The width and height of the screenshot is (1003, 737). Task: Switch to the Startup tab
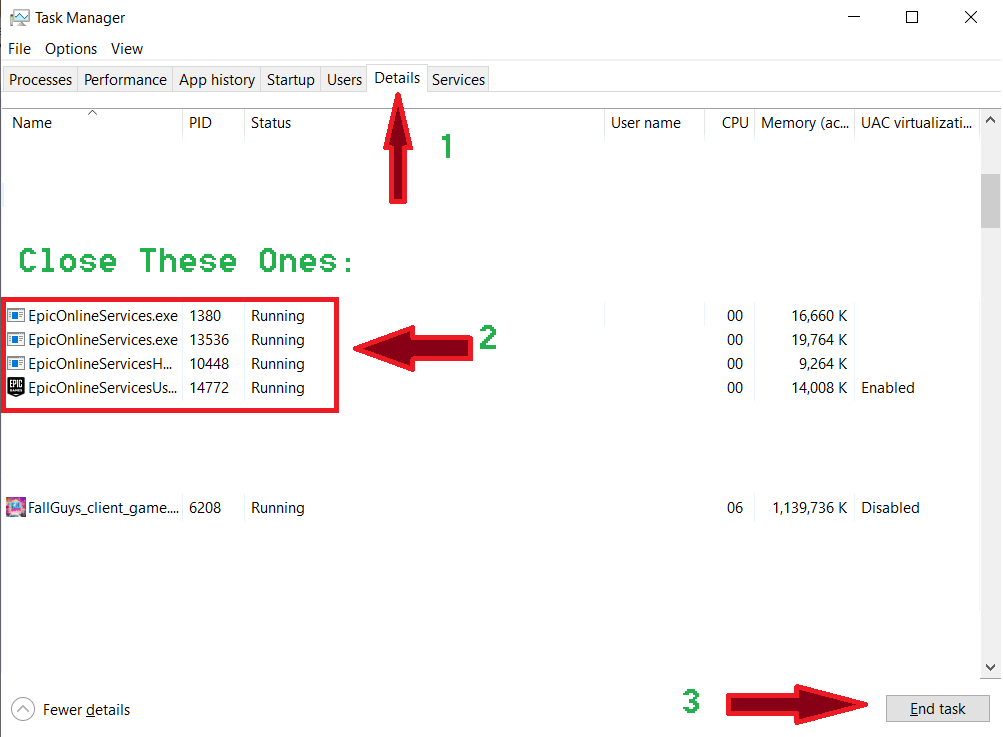click(290, 80)
